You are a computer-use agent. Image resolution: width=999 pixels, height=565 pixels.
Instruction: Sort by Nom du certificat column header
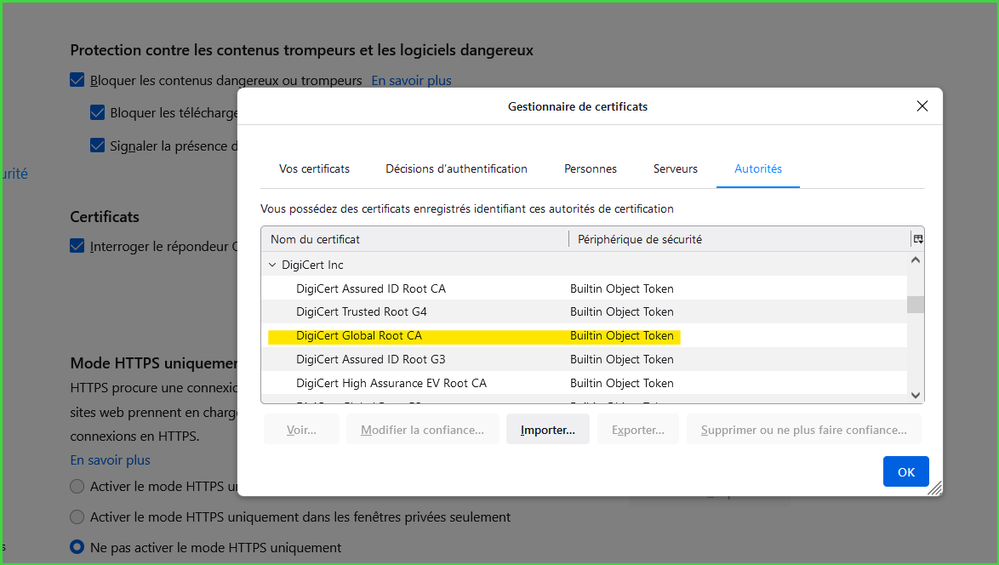pyautogui.click(x=415, y=240)
